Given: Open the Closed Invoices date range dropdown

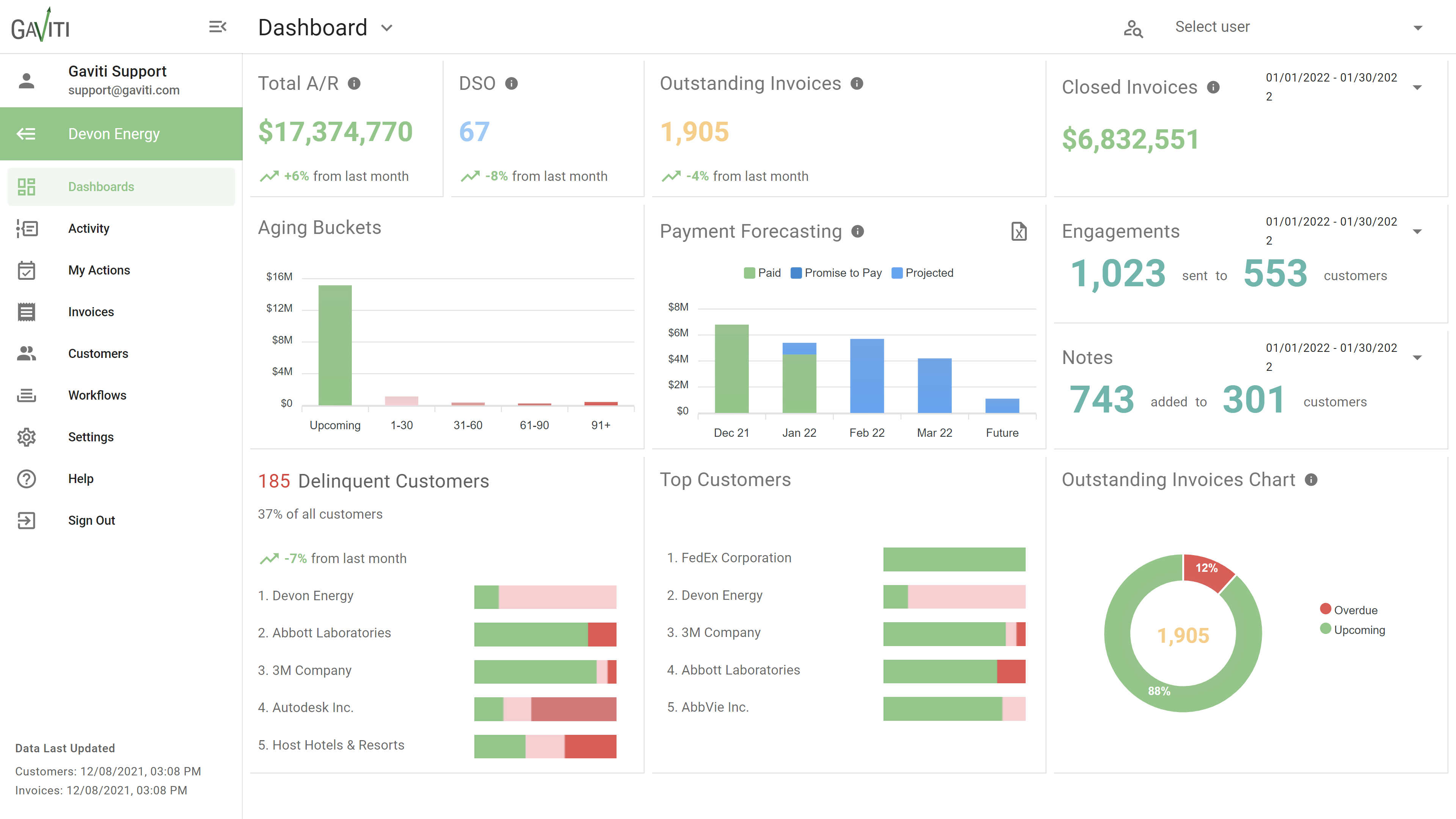Looking at the screenshot, I should (x=1417, y=87).
